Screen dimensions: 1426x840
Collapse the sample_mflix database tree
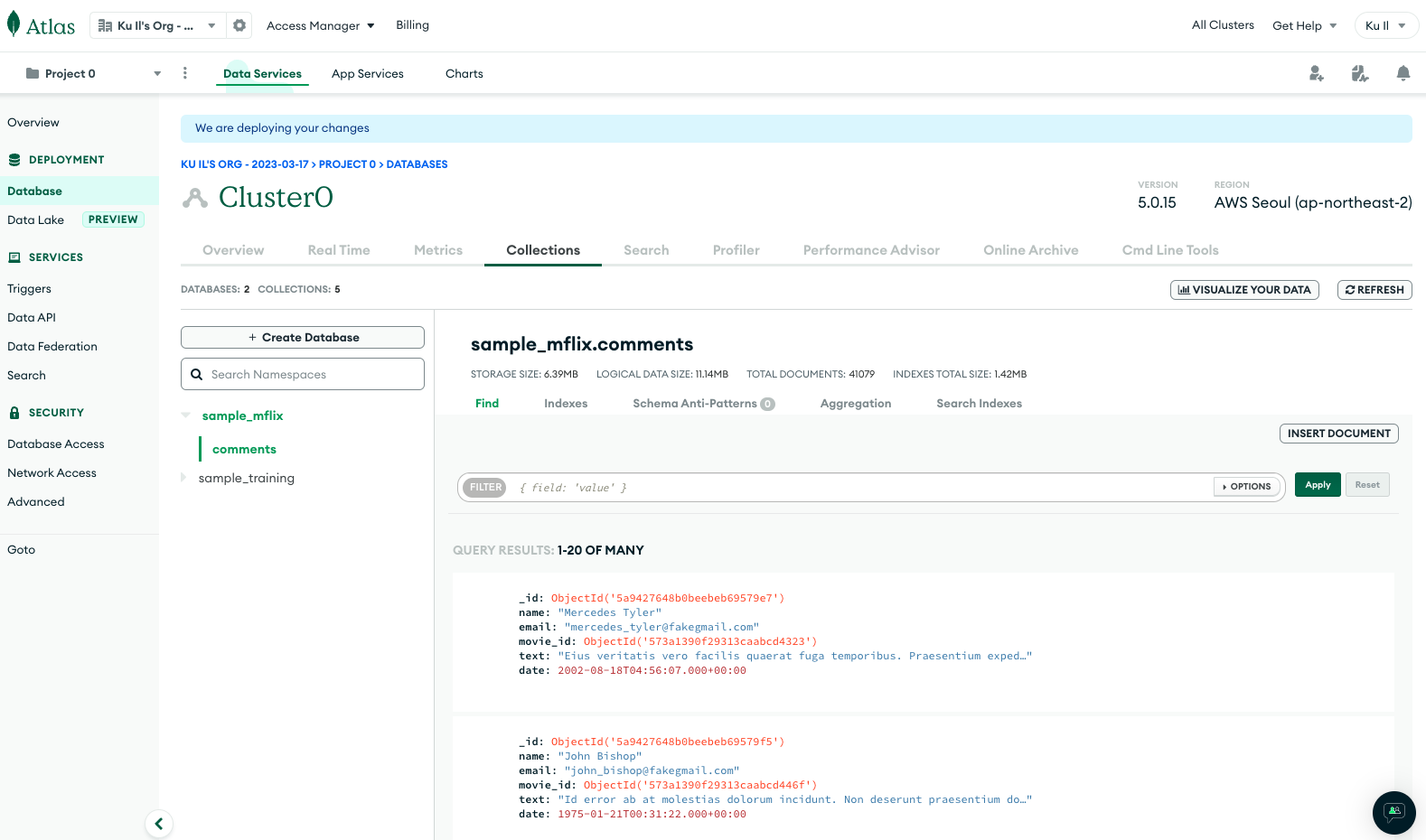tap(185, 415)
